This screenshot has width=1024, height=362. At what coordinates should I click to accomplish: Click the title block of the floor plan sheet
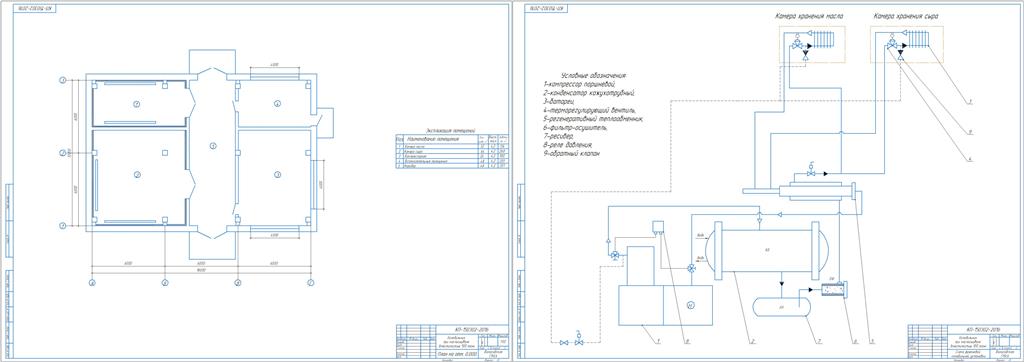[x=452, y=341]
